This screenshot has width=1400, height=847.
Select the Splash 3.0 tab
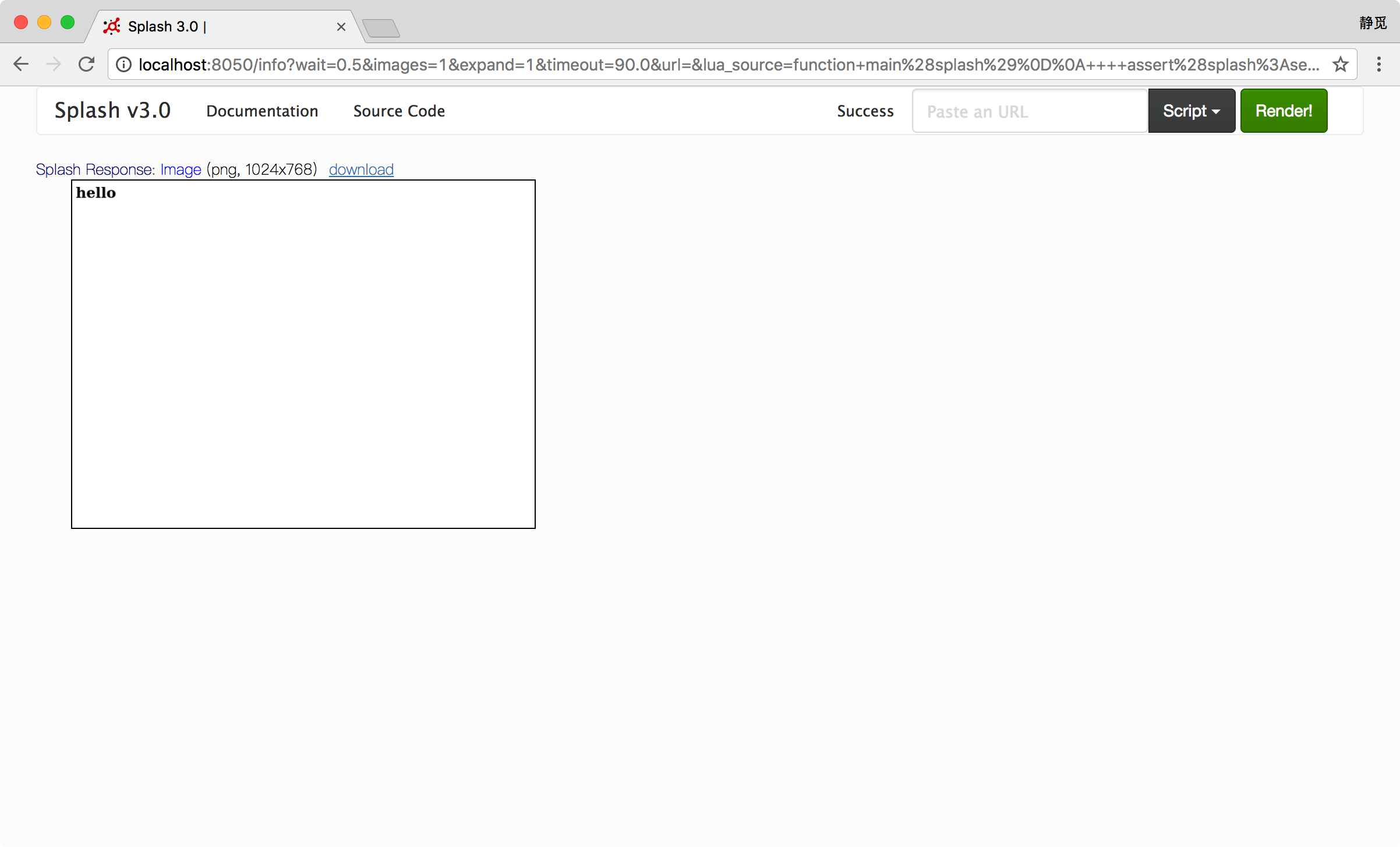tap(221, 27)
